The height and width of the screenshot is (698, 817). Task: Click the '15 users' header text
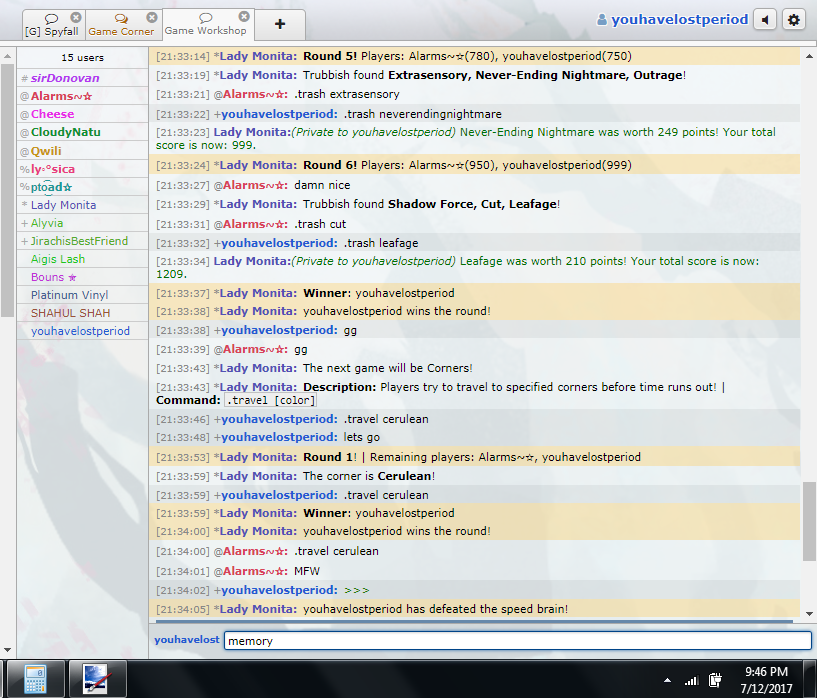82,58
